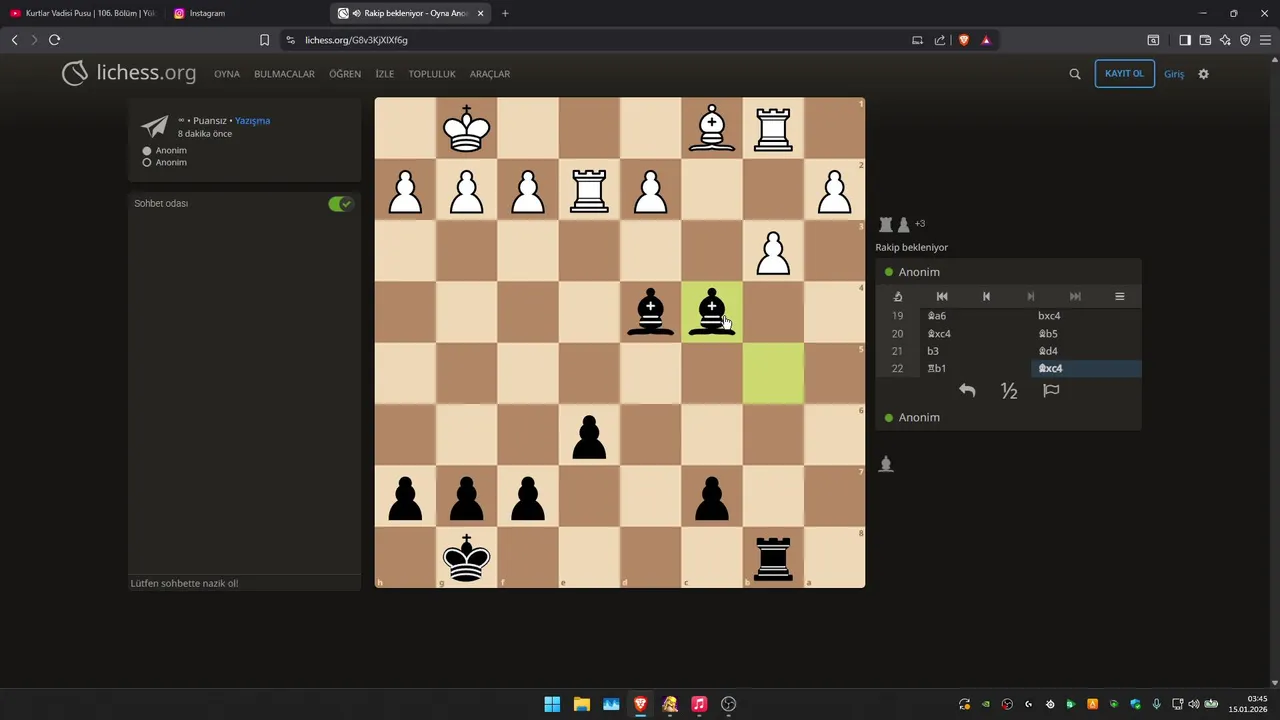
Task: Go to previous move button
Action: [986, 296]
